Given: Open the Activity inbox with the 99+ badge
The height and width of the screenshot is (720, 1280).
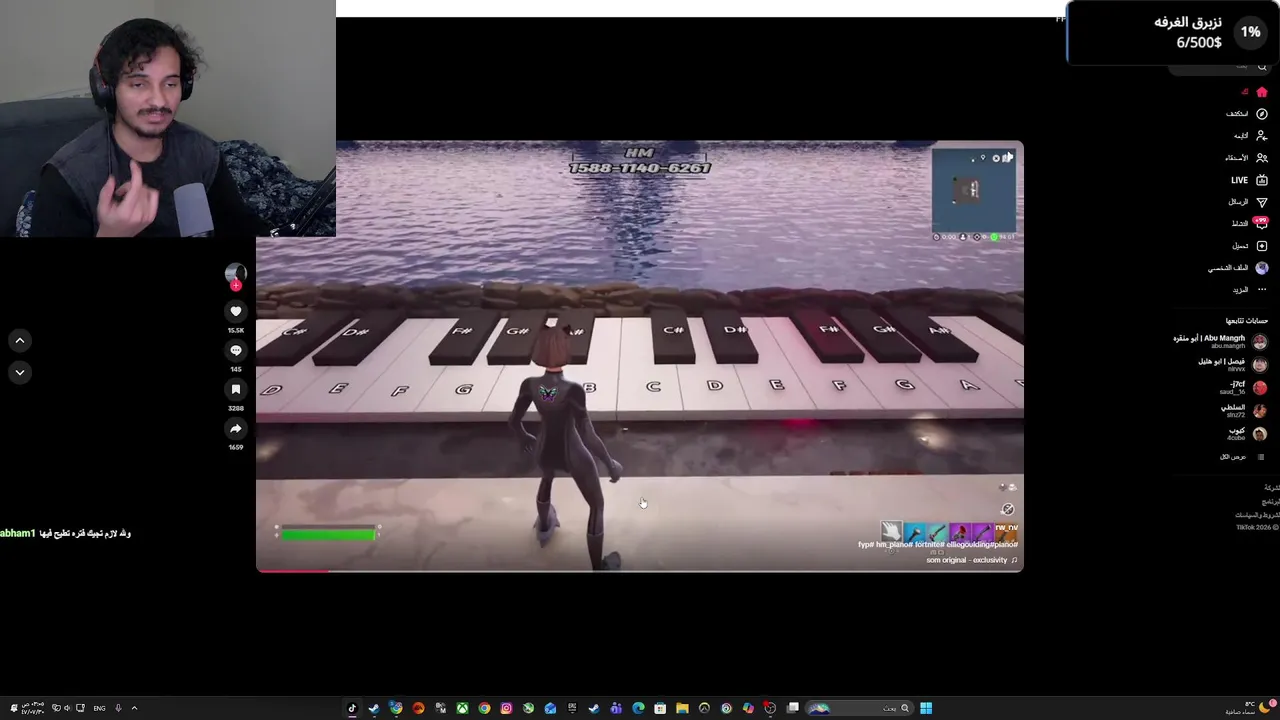Looking at the screenshot, I should tap(1261, 223).
